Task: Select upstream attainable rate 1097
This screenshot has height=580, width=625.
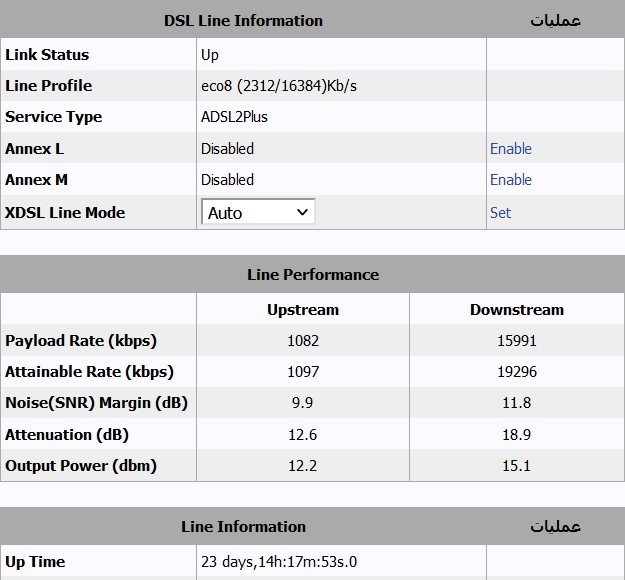Action: click(x=303, y=372)
